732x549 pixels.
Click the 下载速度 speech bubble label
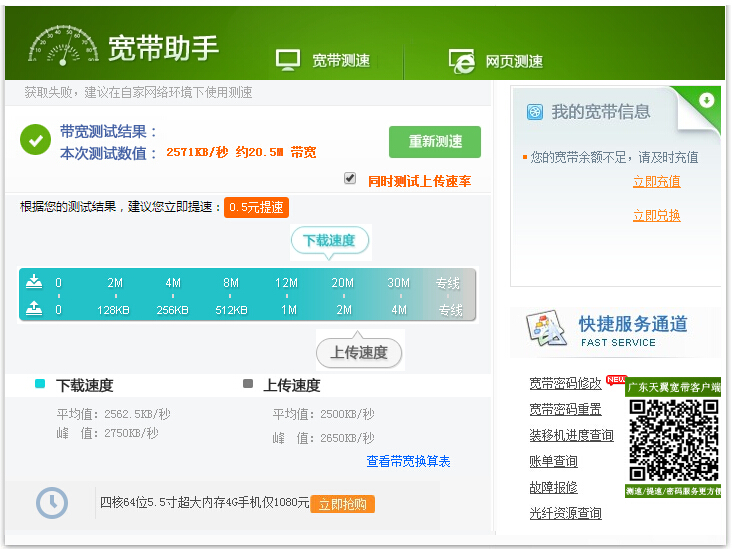pyautogui.click(x=330, y=240)
